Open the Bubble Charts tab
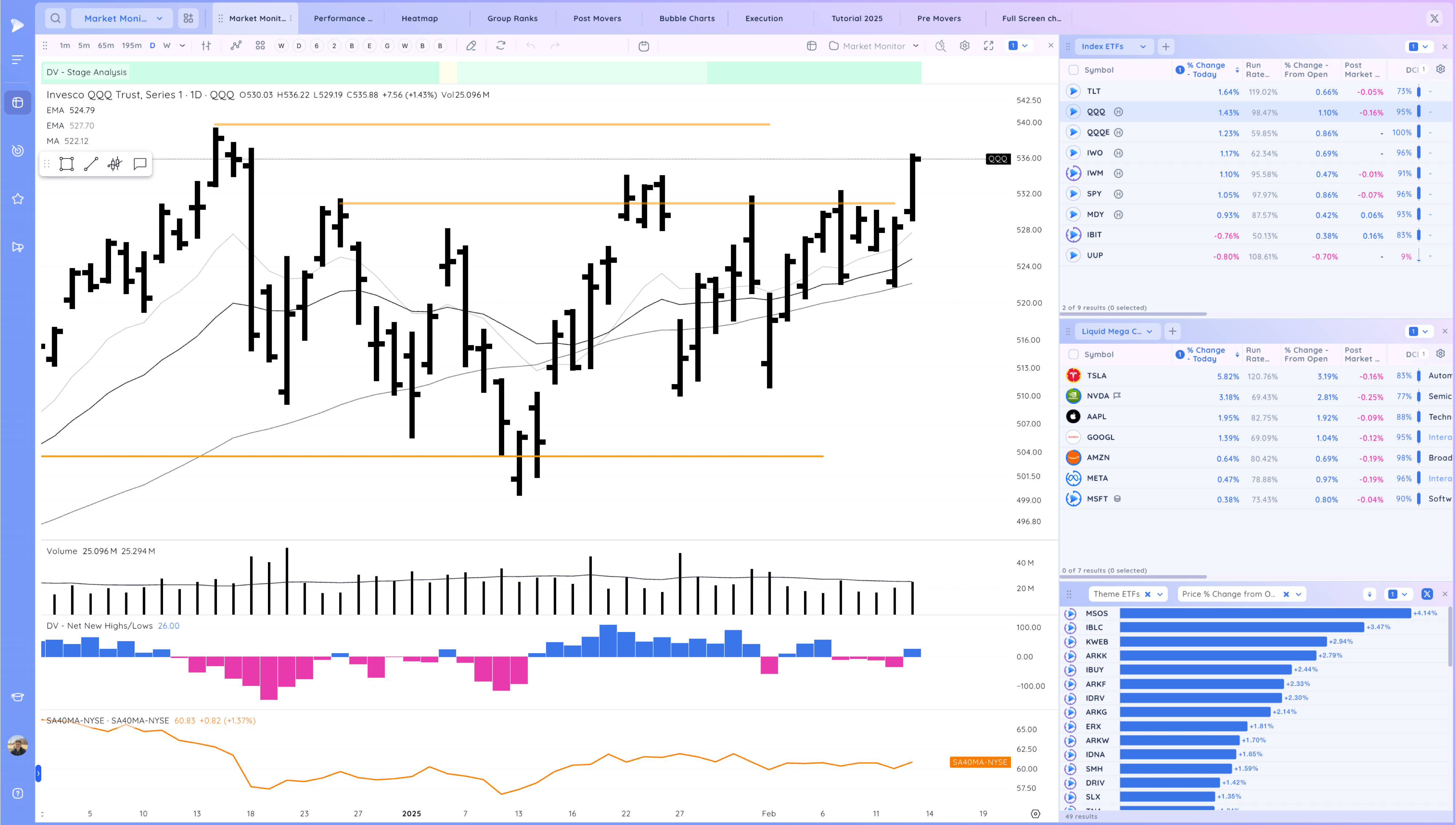 click(x=687, y=18)
